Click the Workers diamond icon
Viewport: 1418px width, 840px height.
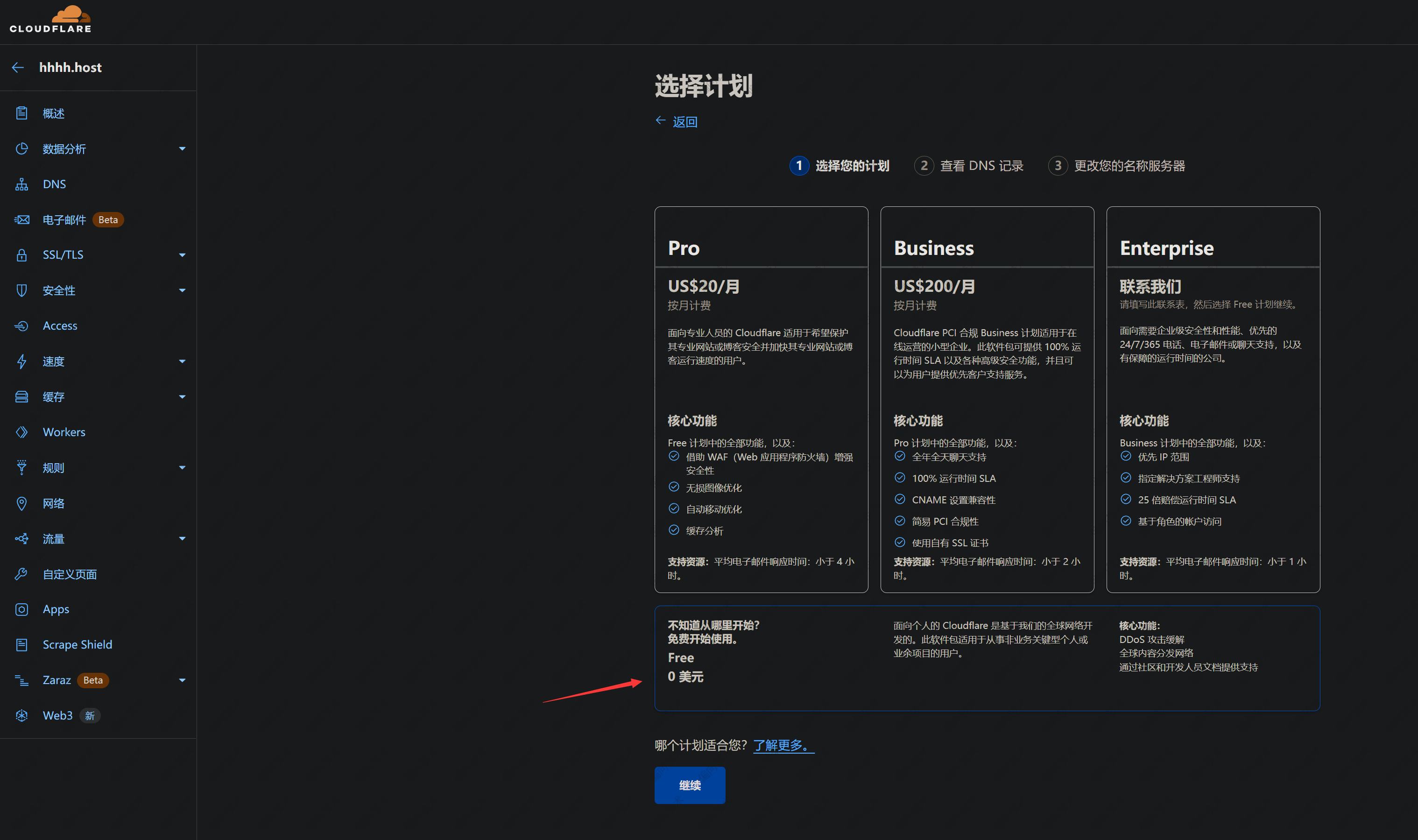[21, 432]
